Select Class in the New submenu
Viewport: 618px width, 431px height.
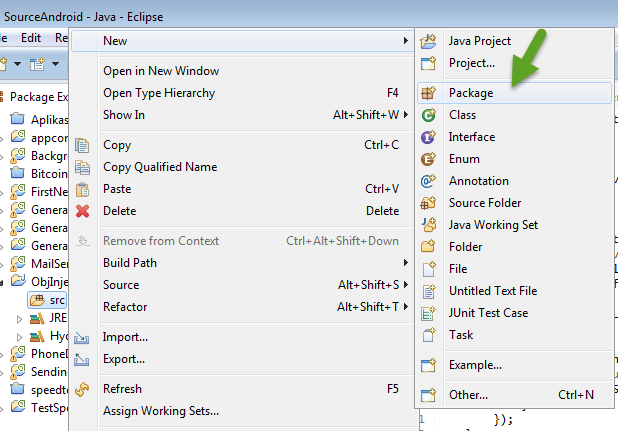tap(514, 115)
